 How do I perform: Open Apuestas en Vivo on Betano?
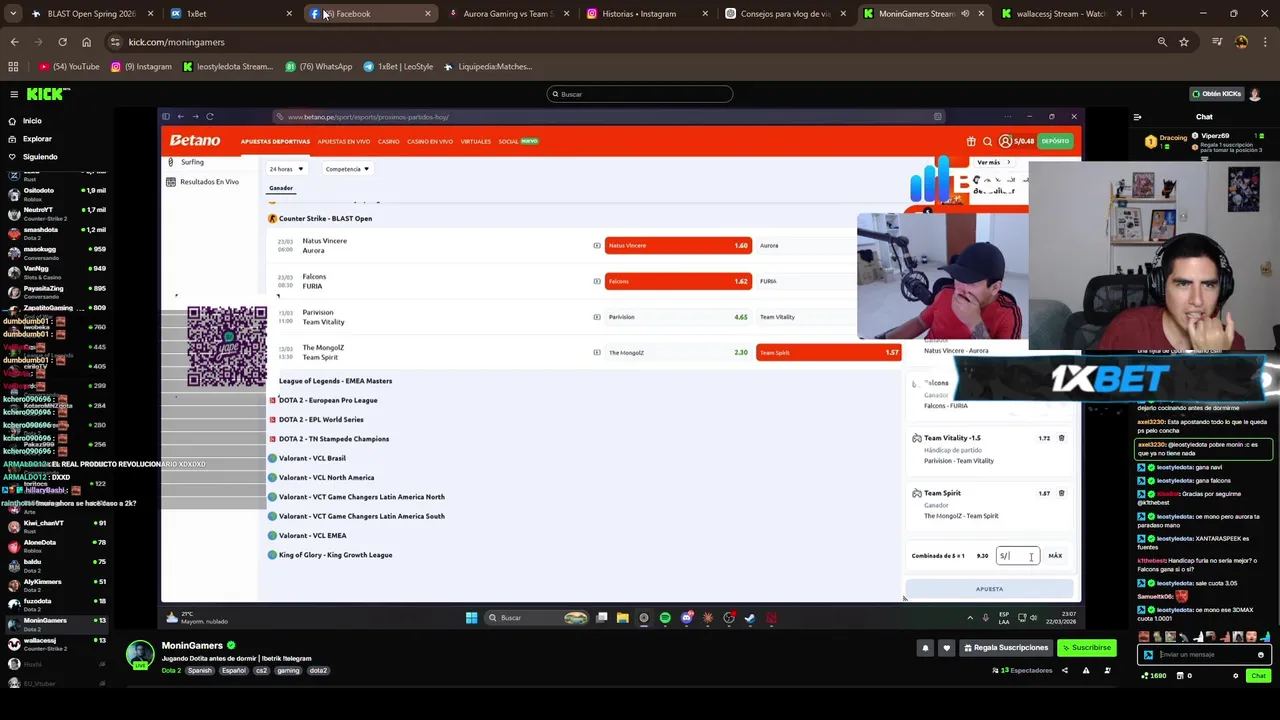point(344,142)
